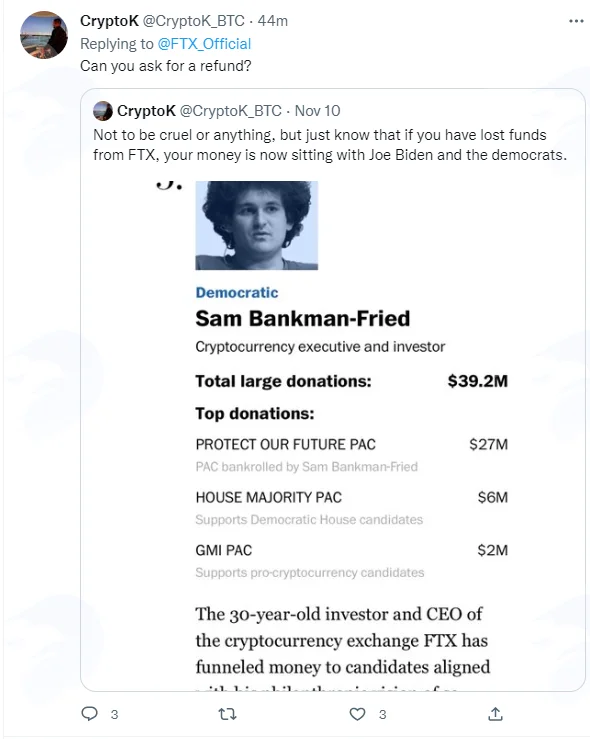Screen dimensions: 590x739
Task: Click the 44m timestamp
Action: point(273,21)
